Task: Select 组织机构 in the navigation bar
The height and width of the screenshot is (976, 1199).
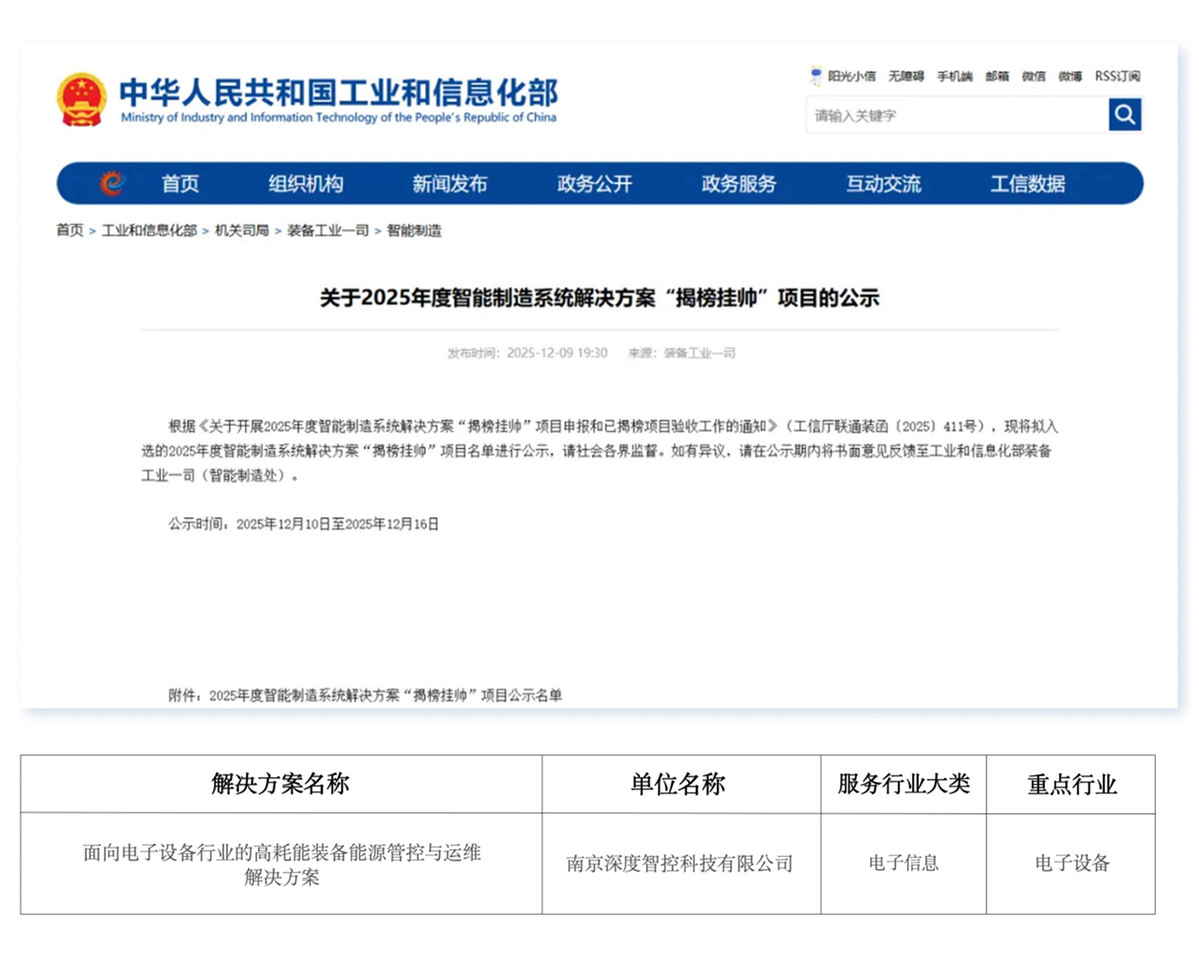Action: point(305,184)
